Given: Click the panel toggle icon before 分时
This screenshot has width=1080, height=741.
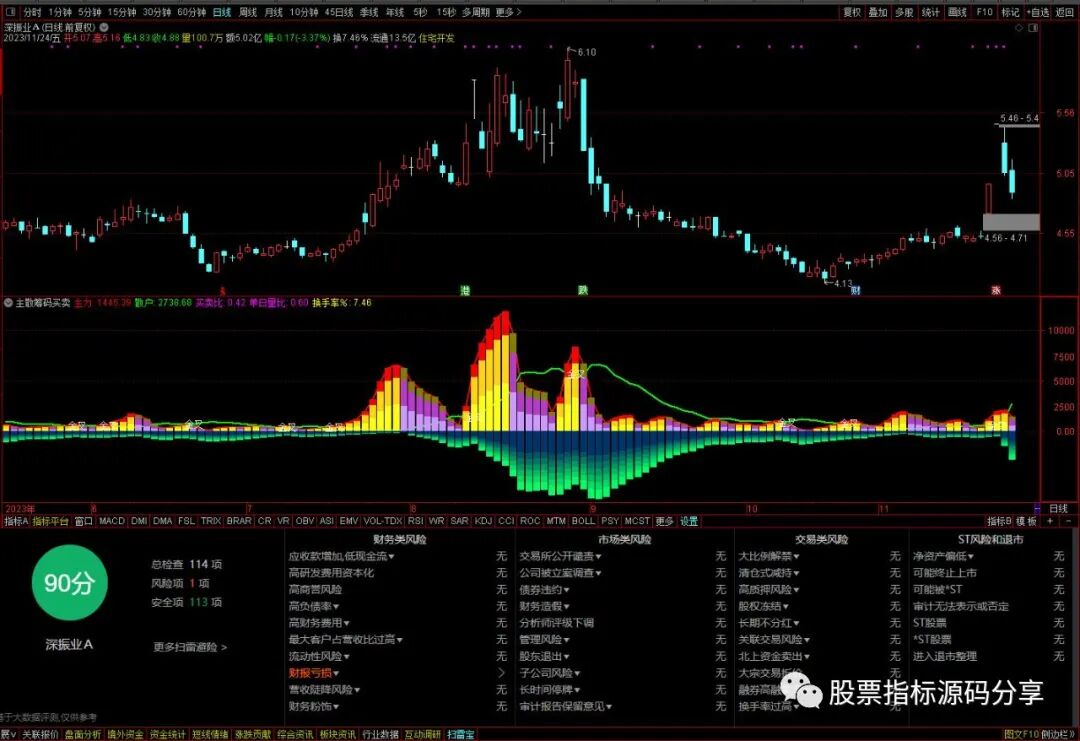Looking at the screenshot, I should [x=10, y=12].
